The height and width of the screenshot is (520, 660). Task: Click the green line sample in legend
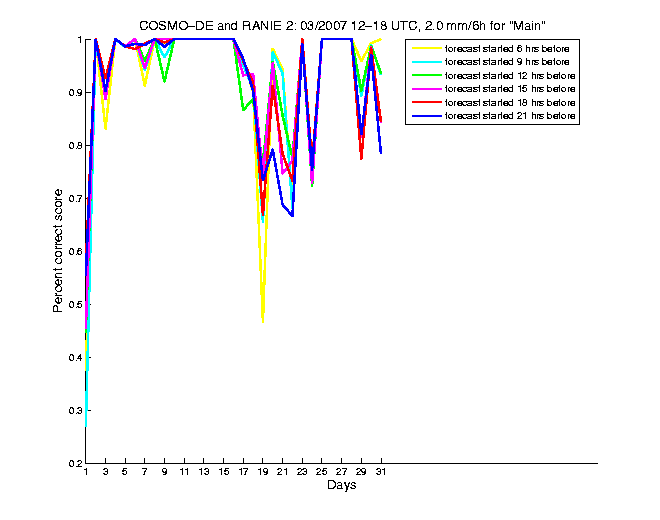427,75
